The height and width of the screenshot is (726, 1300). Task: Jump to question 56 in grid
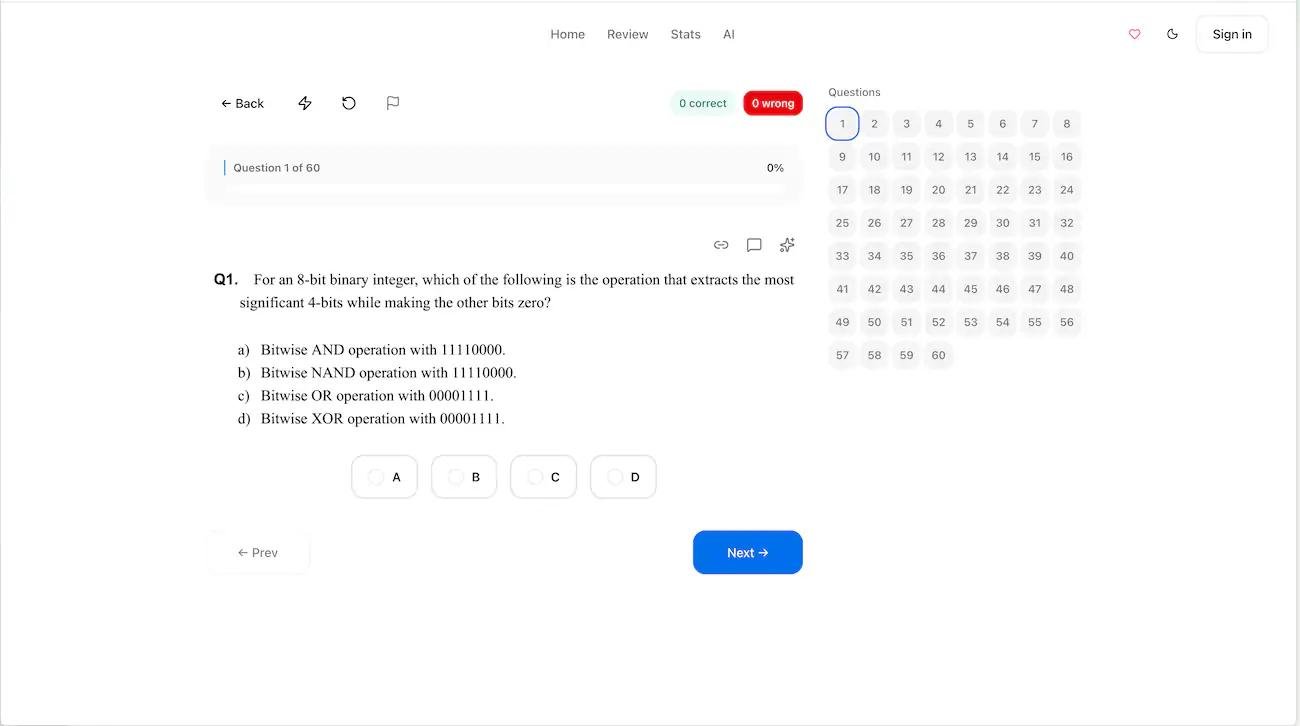(1066, 322)
